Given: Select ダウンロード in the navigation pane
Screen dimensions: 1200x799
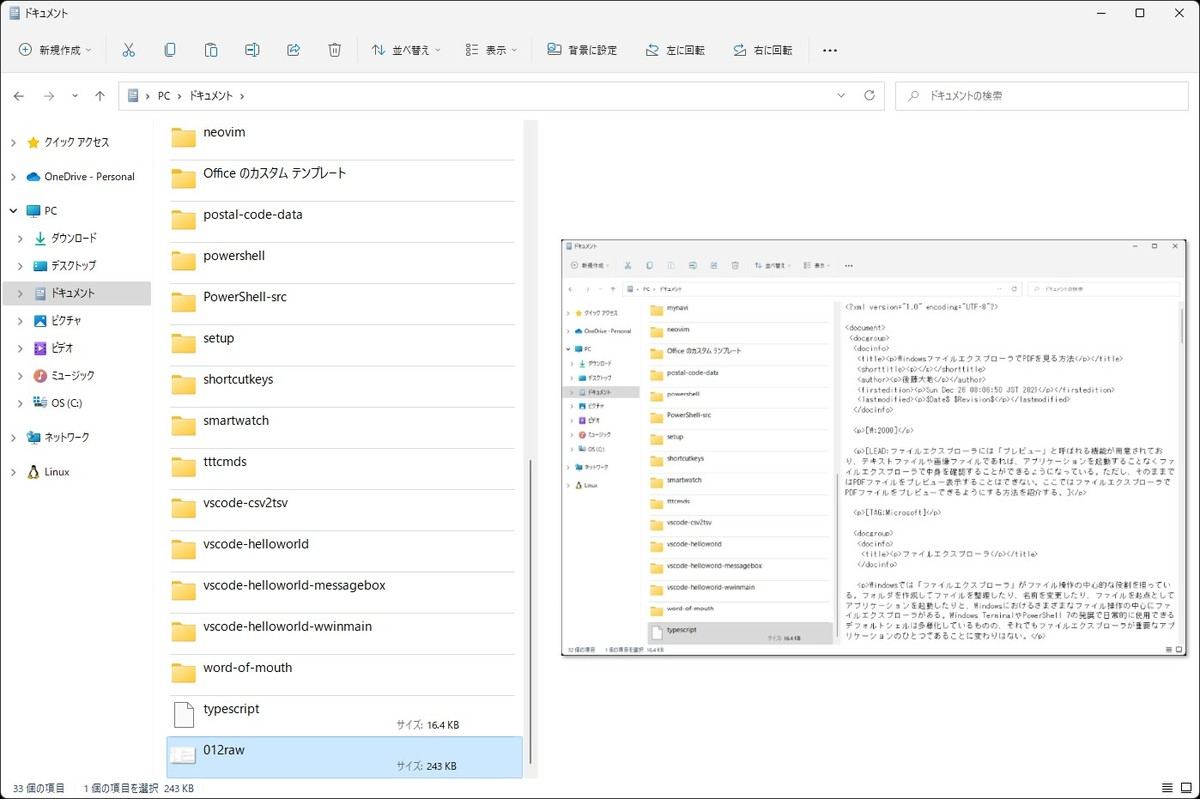Looking at the screenshot, I should (76, 238).
